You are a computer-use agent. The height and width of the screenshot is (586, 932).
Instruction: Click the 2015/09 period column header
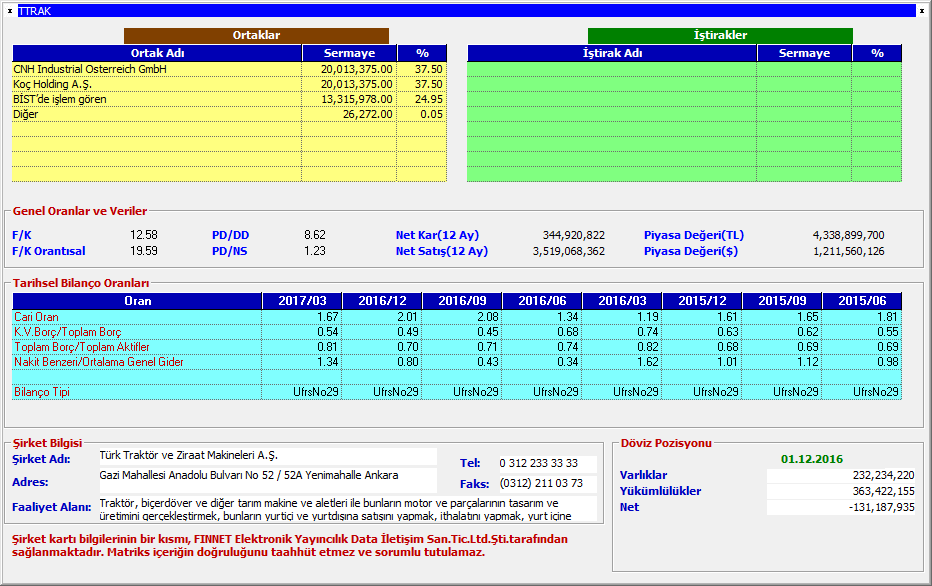[782, 301]
